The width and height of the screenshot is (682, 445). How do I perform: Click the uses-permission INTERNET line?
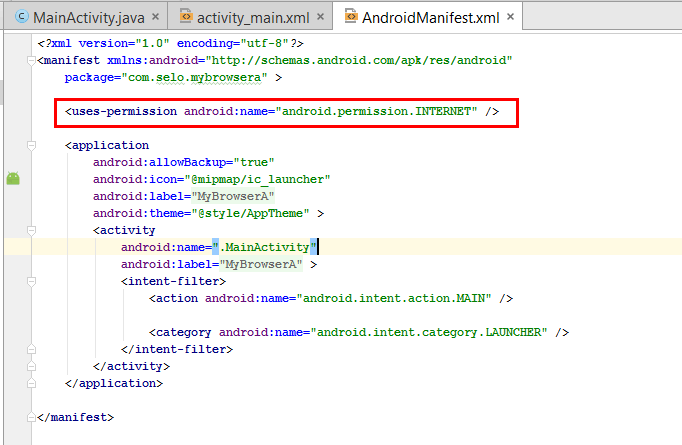click(282, 112)
